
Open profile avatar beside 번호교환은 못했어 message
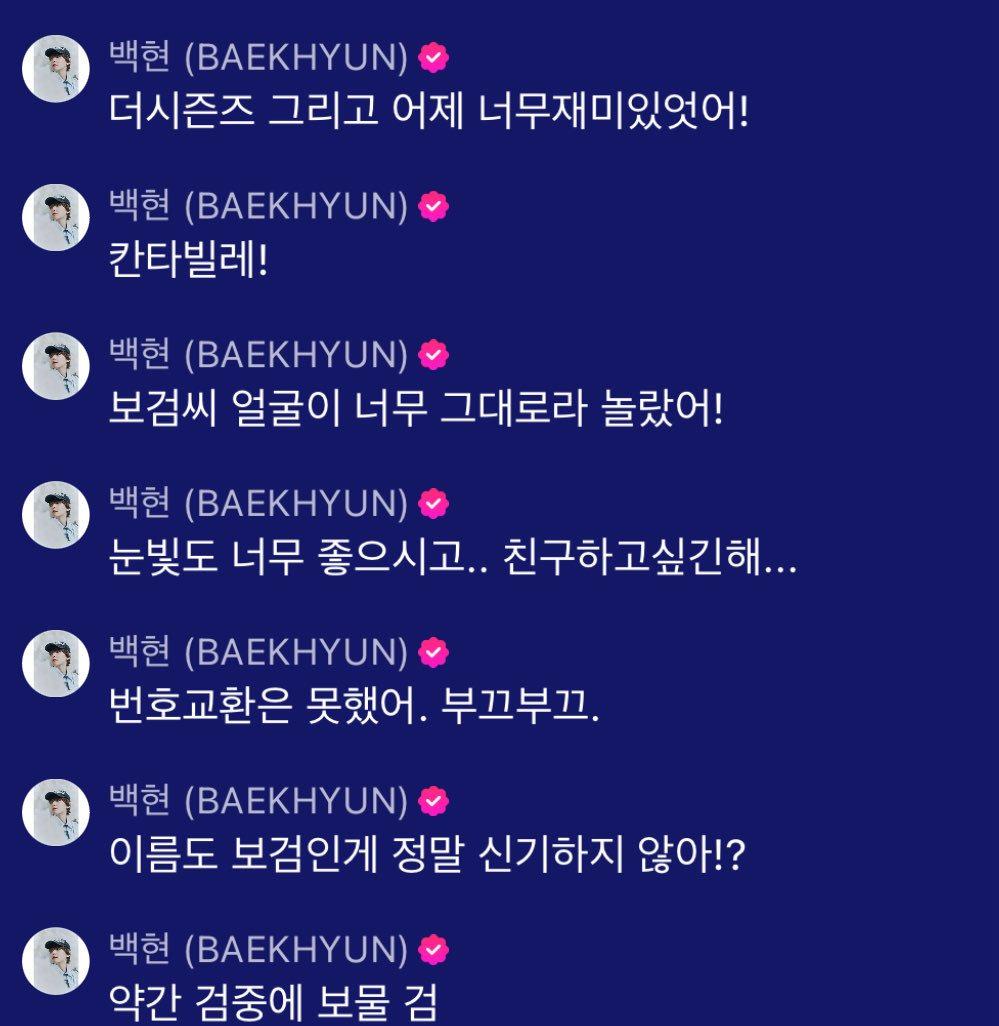56,663
